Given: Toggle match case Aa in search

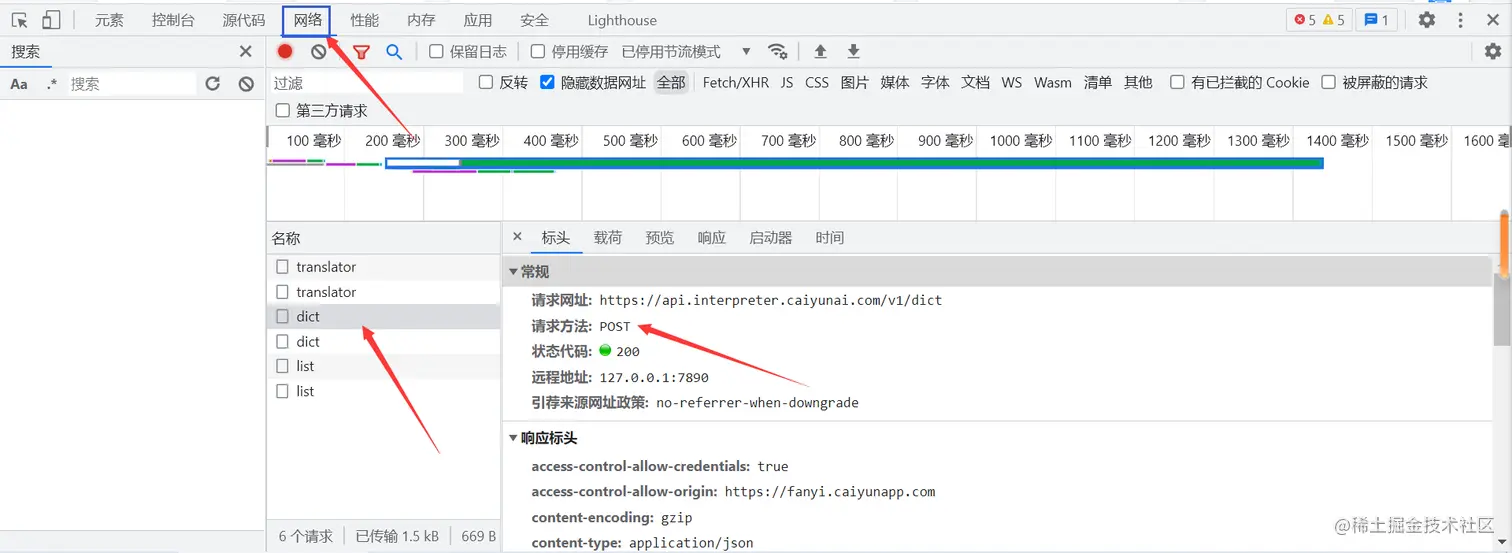Looking at the screenshot, I should click(x=19, y=84).
